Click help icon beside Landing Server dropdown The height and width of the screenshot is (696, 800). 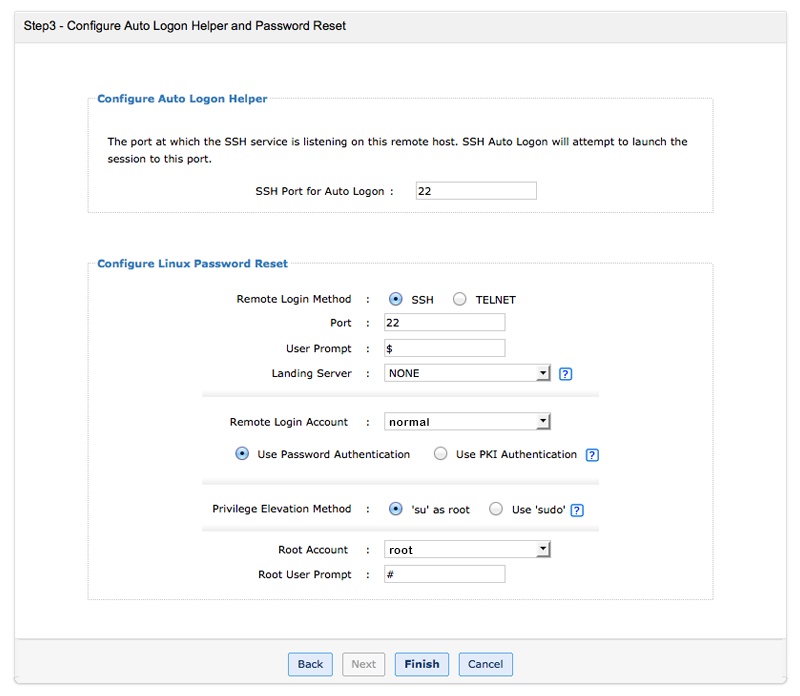(565, 374)
